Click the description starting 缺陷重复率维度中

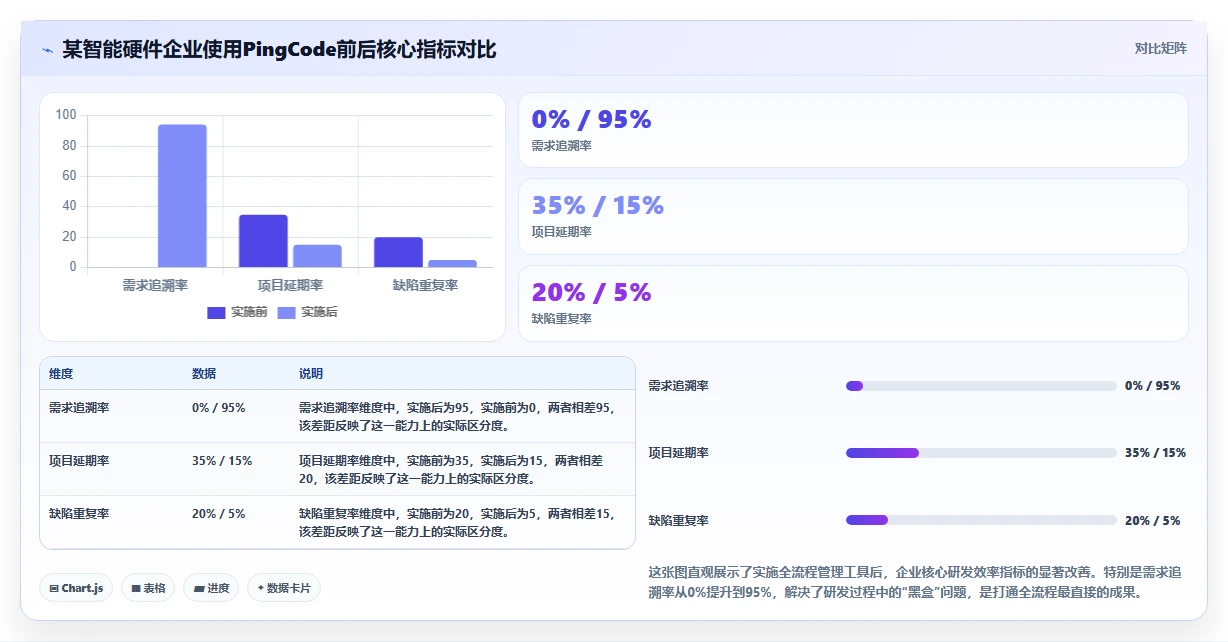[457, 522]
